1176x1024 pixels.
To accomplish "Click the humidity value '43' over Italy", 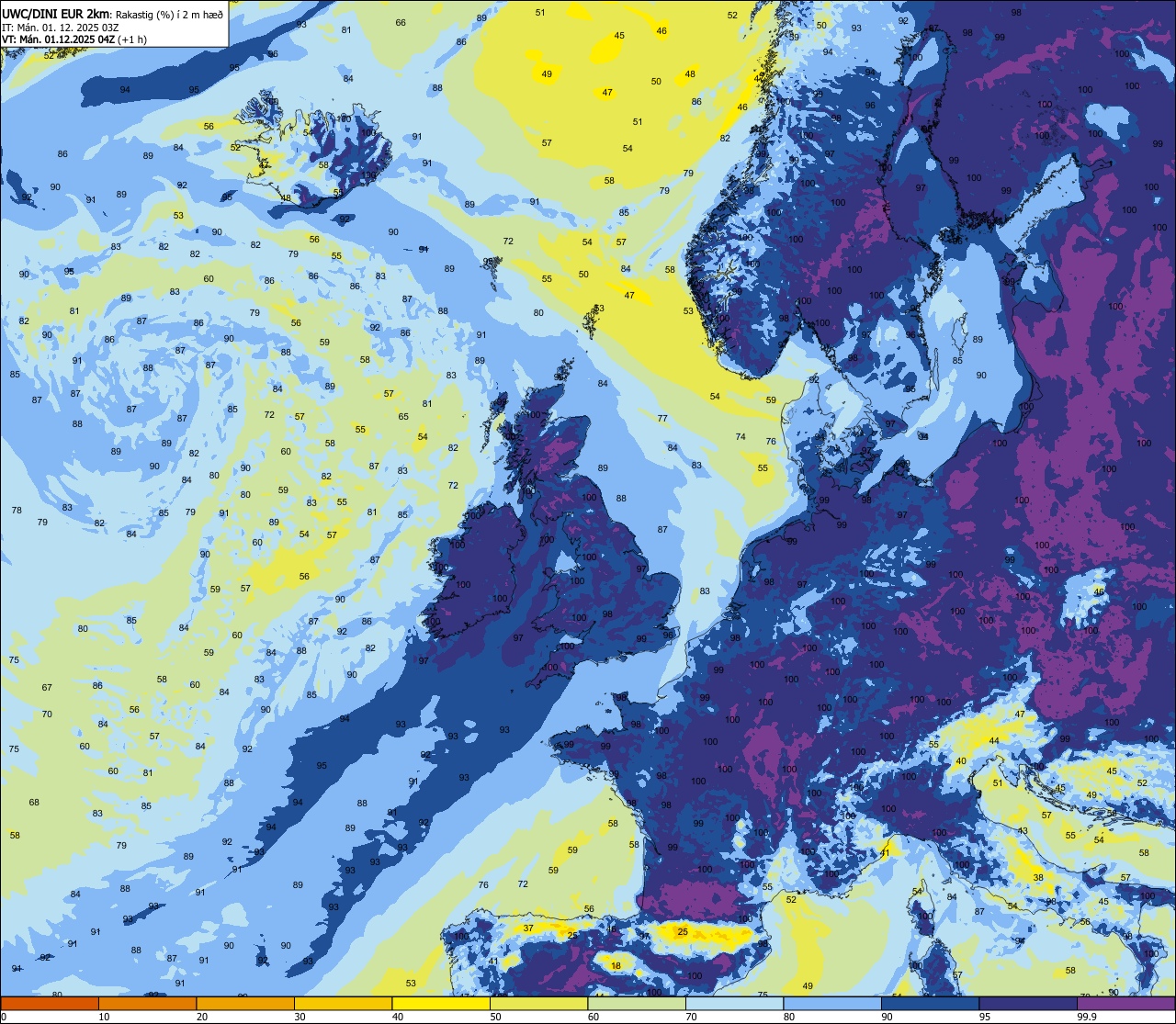I will tap(1023, 831).
